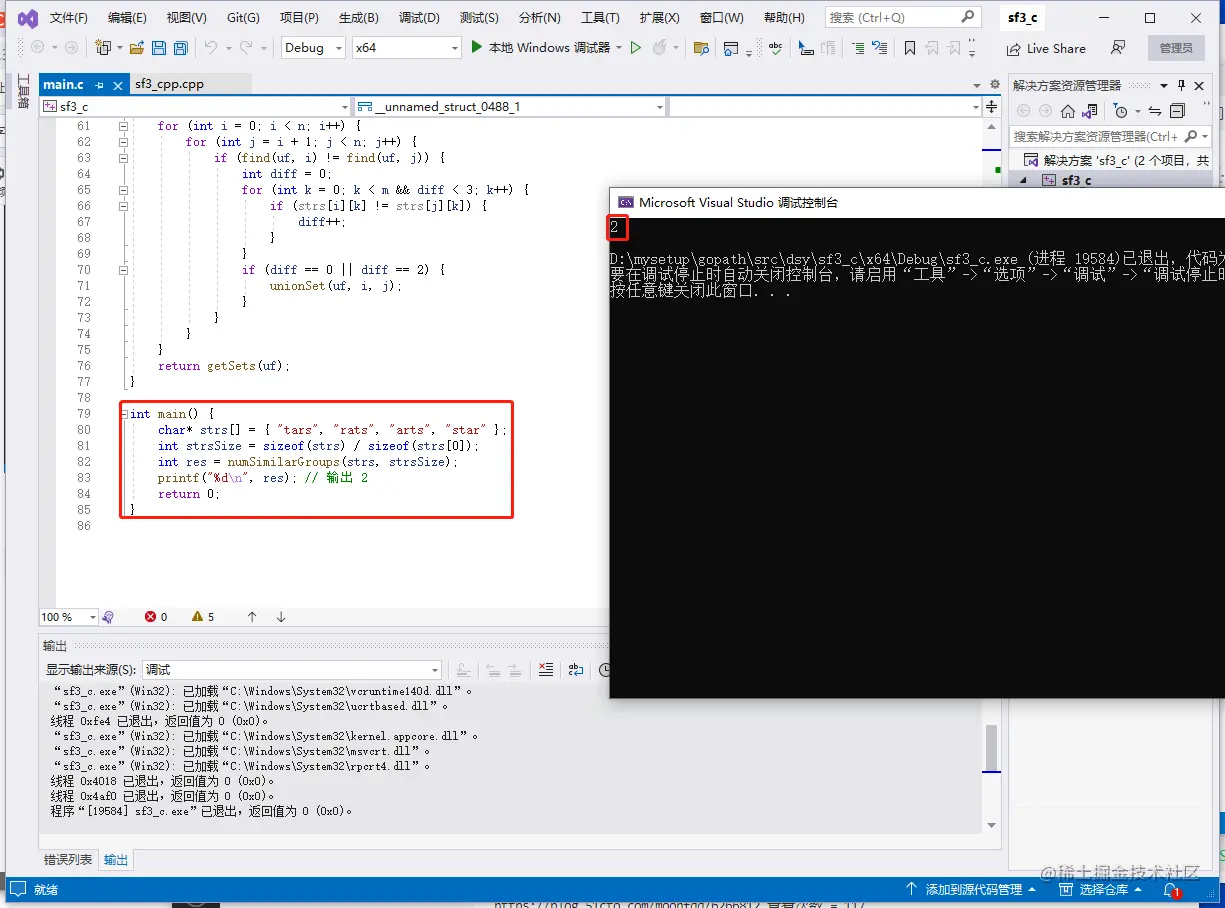1225x908 pixels.
Task: Open the 生成(B) menu
Action: [358, 18]
